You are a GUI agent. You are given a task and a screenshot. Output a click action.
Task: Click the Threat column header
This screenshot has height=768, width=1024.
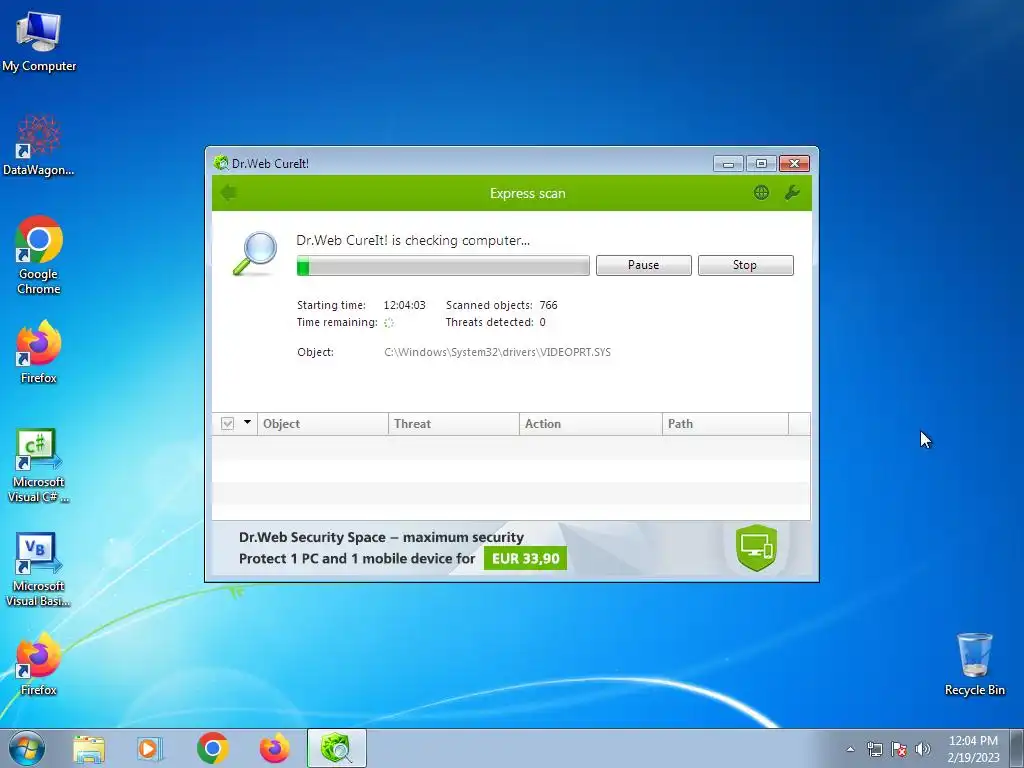454,424
